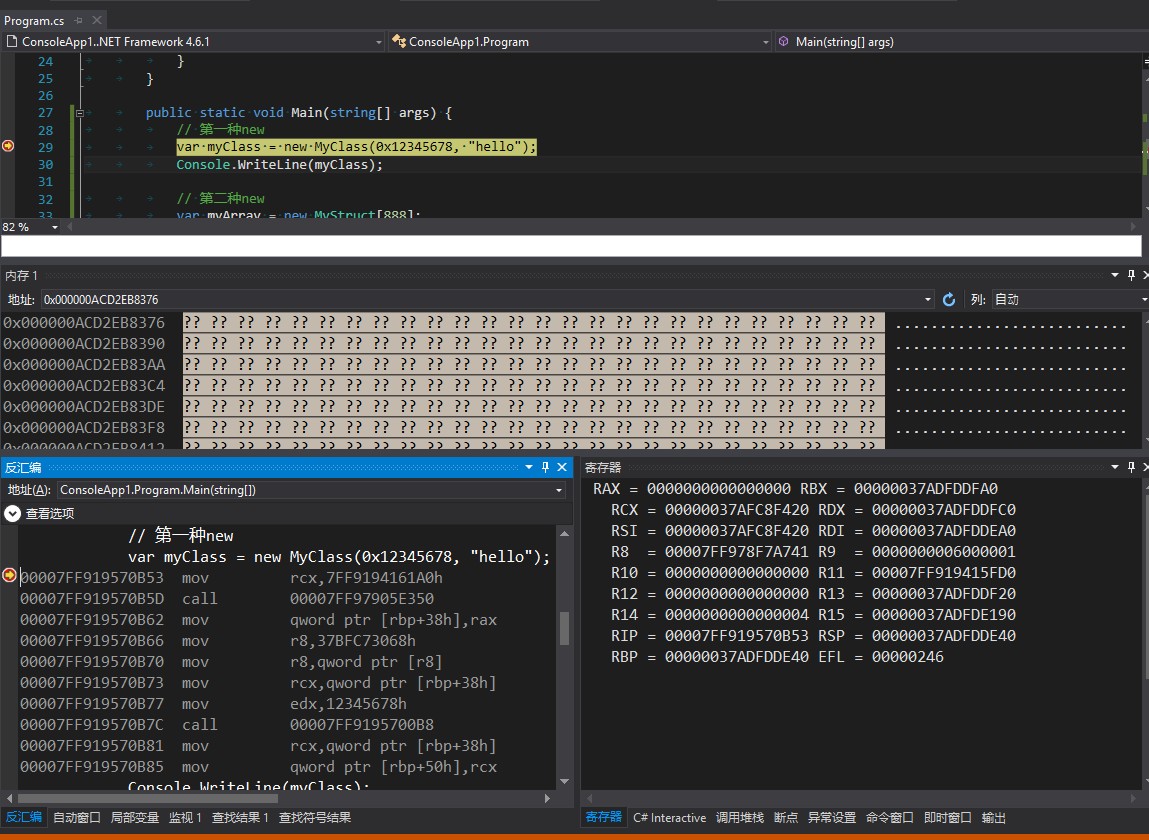The width and height of the screenshot is (1149, 840).
Task: Click the RIP register value 00007FF919570B53
Action: (x=736, y=635)
